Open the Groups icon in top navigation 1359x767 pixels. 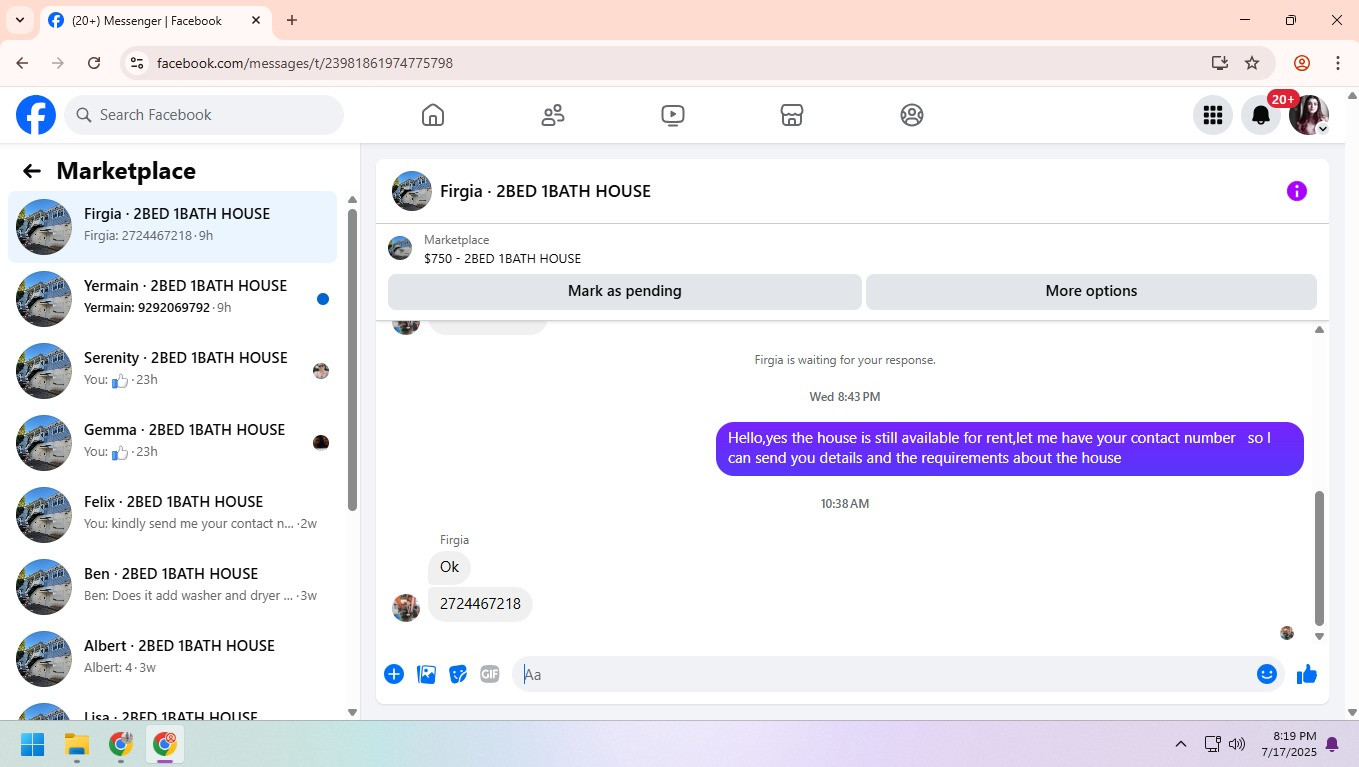(912, 115)
